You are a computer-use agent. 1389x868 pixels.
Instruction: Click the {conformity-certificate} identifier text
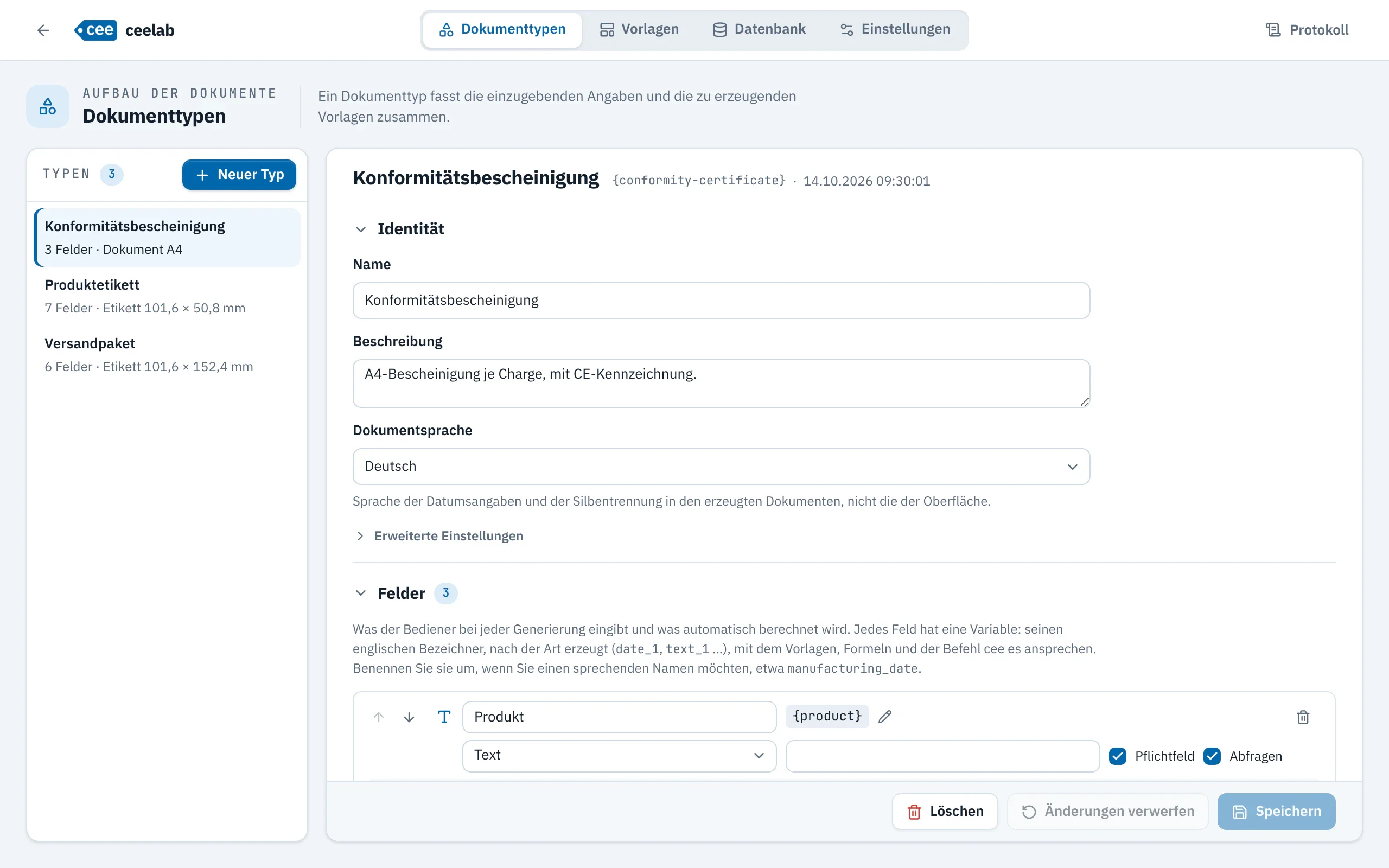tap(698, 180)
